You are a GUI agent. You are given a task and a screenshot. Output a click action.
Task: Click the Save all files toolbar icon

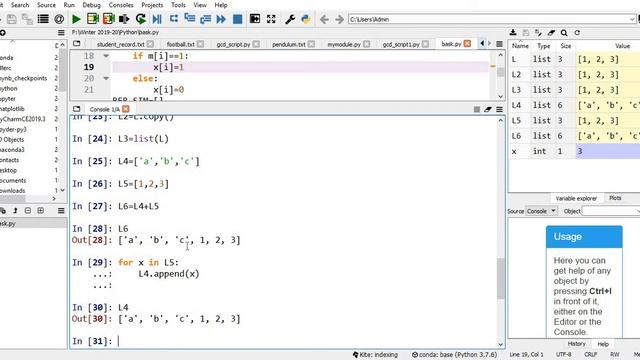pos(27,19)
